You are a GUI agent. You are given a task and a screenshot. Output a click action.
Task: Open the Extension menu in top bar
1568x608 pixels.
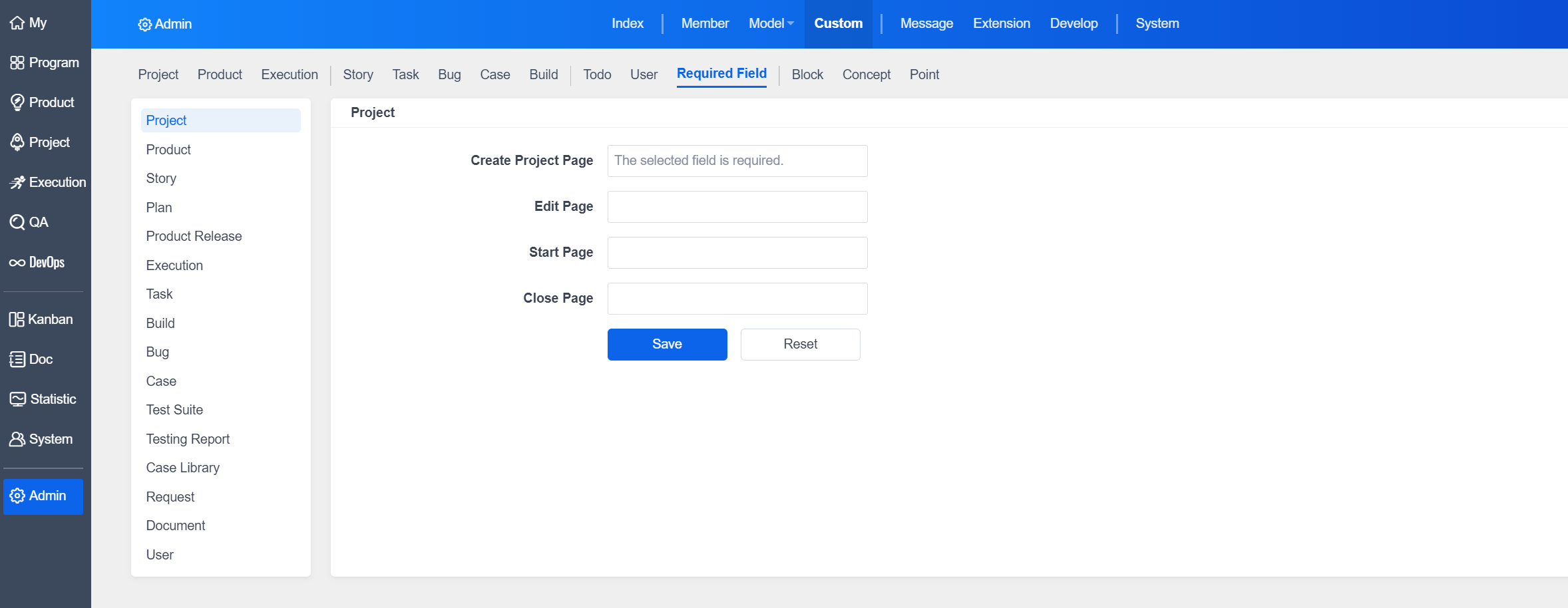coord(1001,23)
